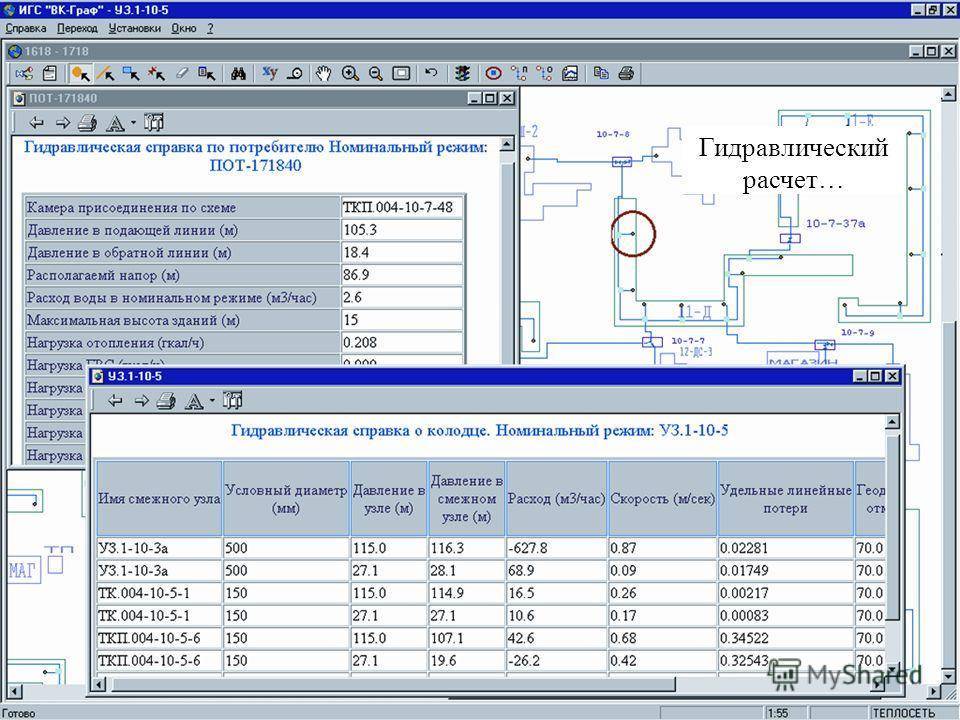
Task: Open the ? help menu
Action: pyautogui.click(x=210, y=28)
